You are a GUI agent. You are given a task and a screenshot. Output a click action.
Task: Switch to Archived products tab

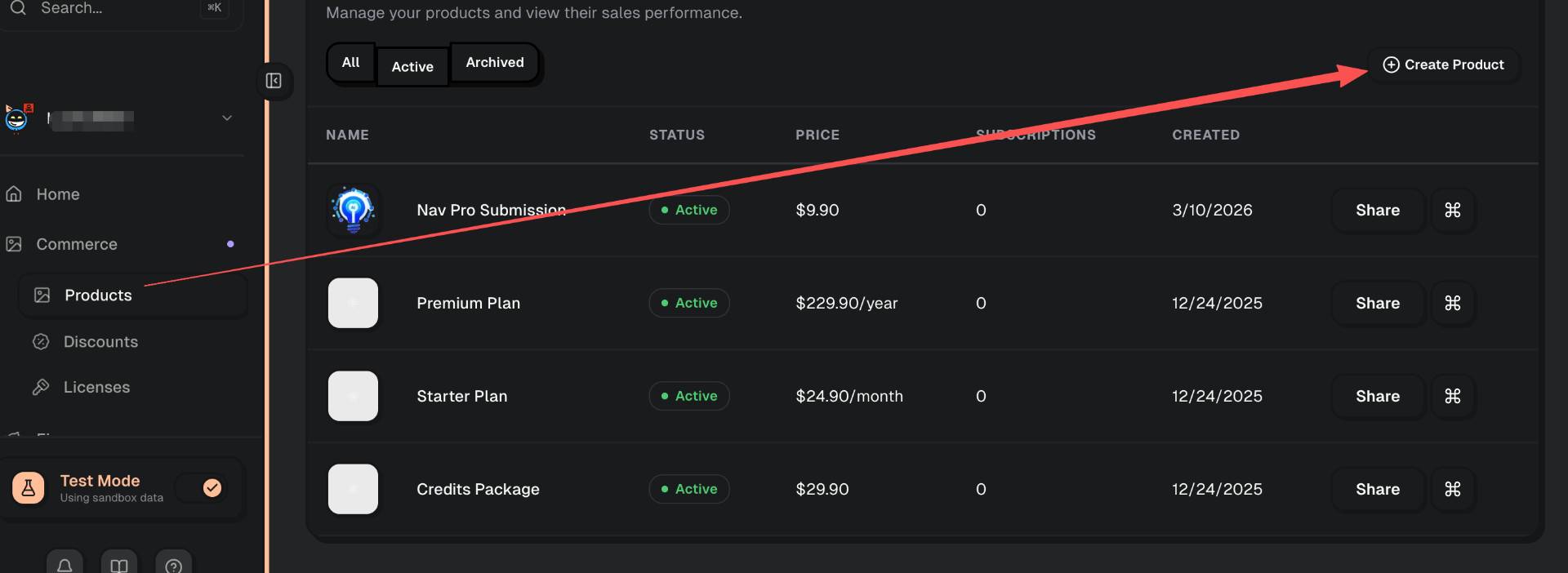click(495, 63)
